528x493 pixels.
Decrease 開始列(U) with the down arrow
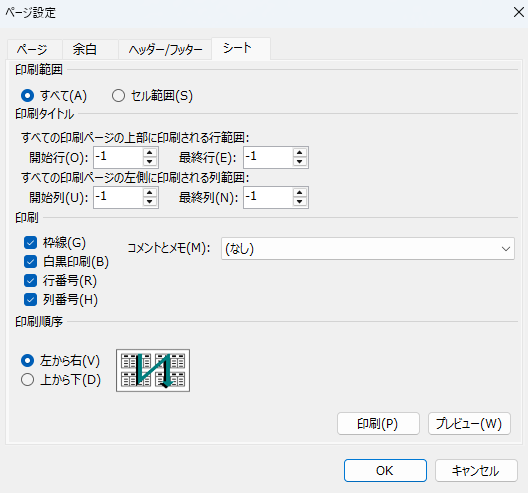click(150, 202)
